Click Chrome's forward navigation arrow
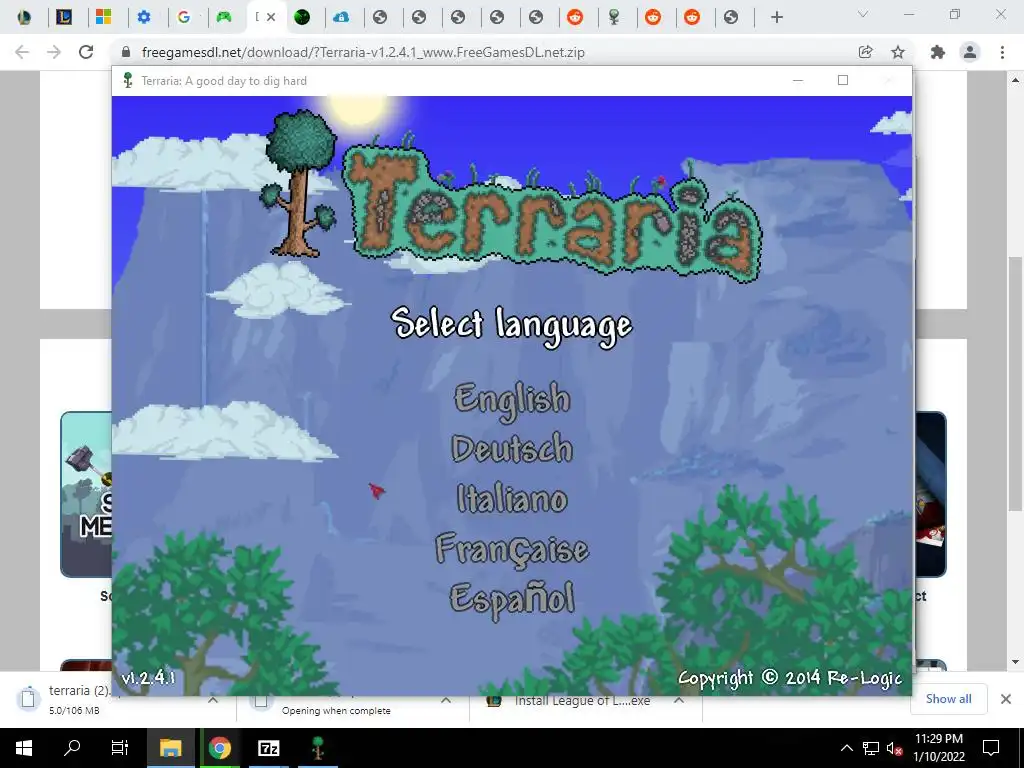The width and height of the screenshot is (1024, 768). pos(54,52)
